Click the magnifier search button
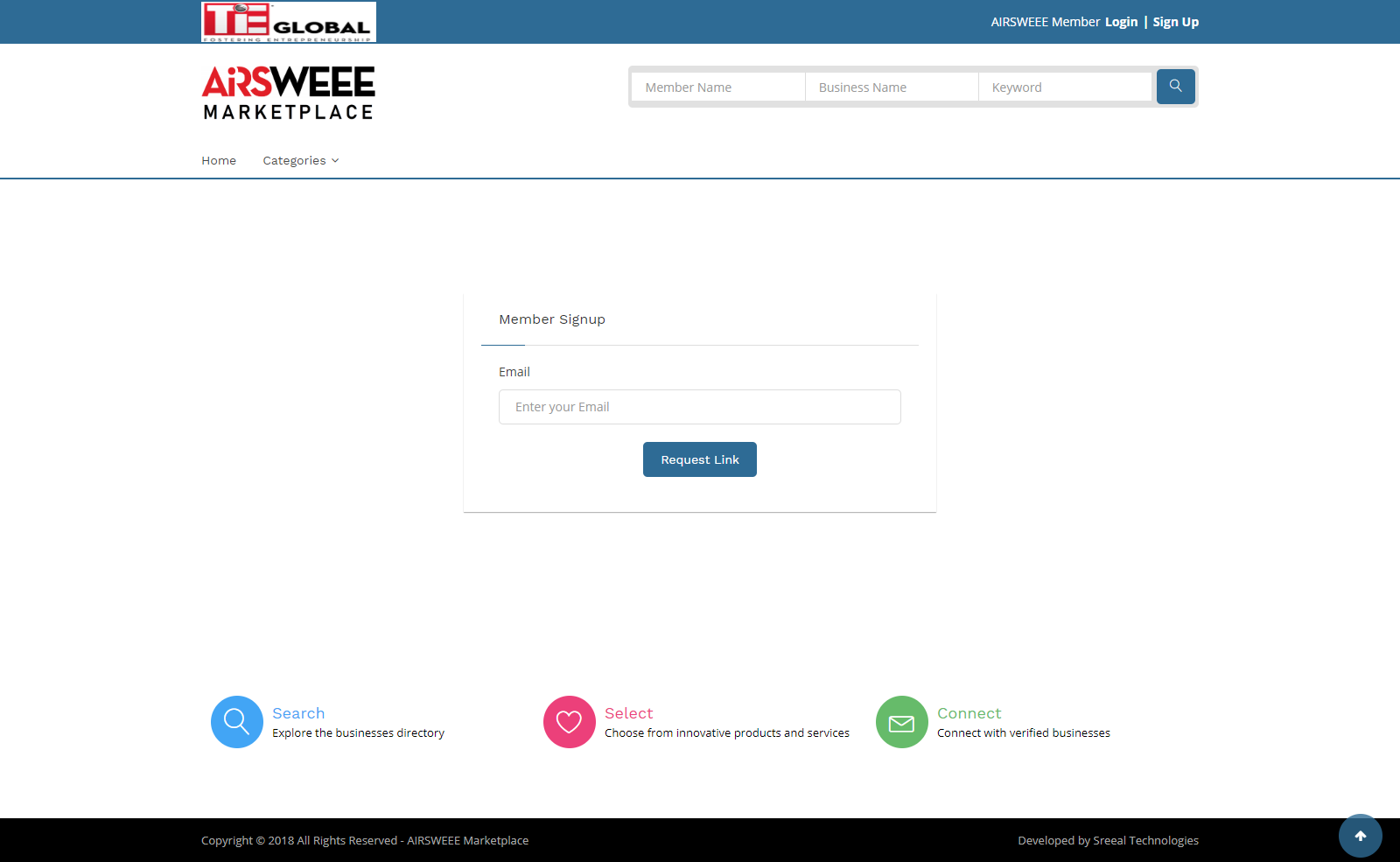1400x862 pixels. pos(1175,87)
